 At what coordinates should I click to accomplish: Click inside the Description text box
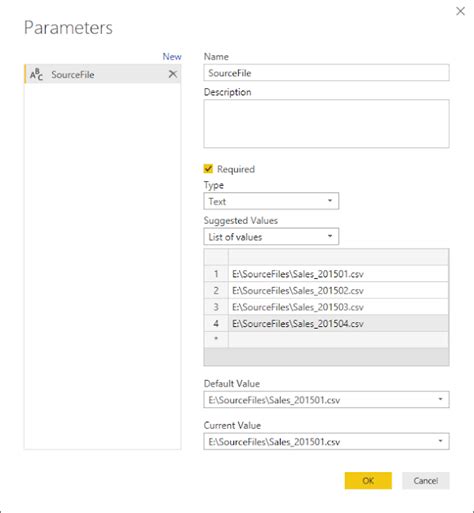coord(326,124)
